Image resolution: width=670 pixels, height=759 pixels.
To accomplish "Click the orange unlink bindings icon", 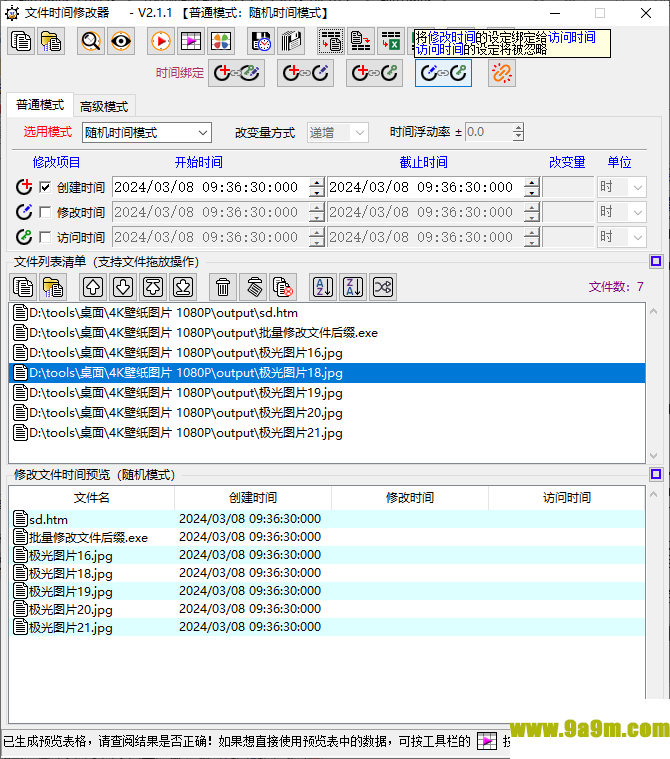I will coord(502,73).
